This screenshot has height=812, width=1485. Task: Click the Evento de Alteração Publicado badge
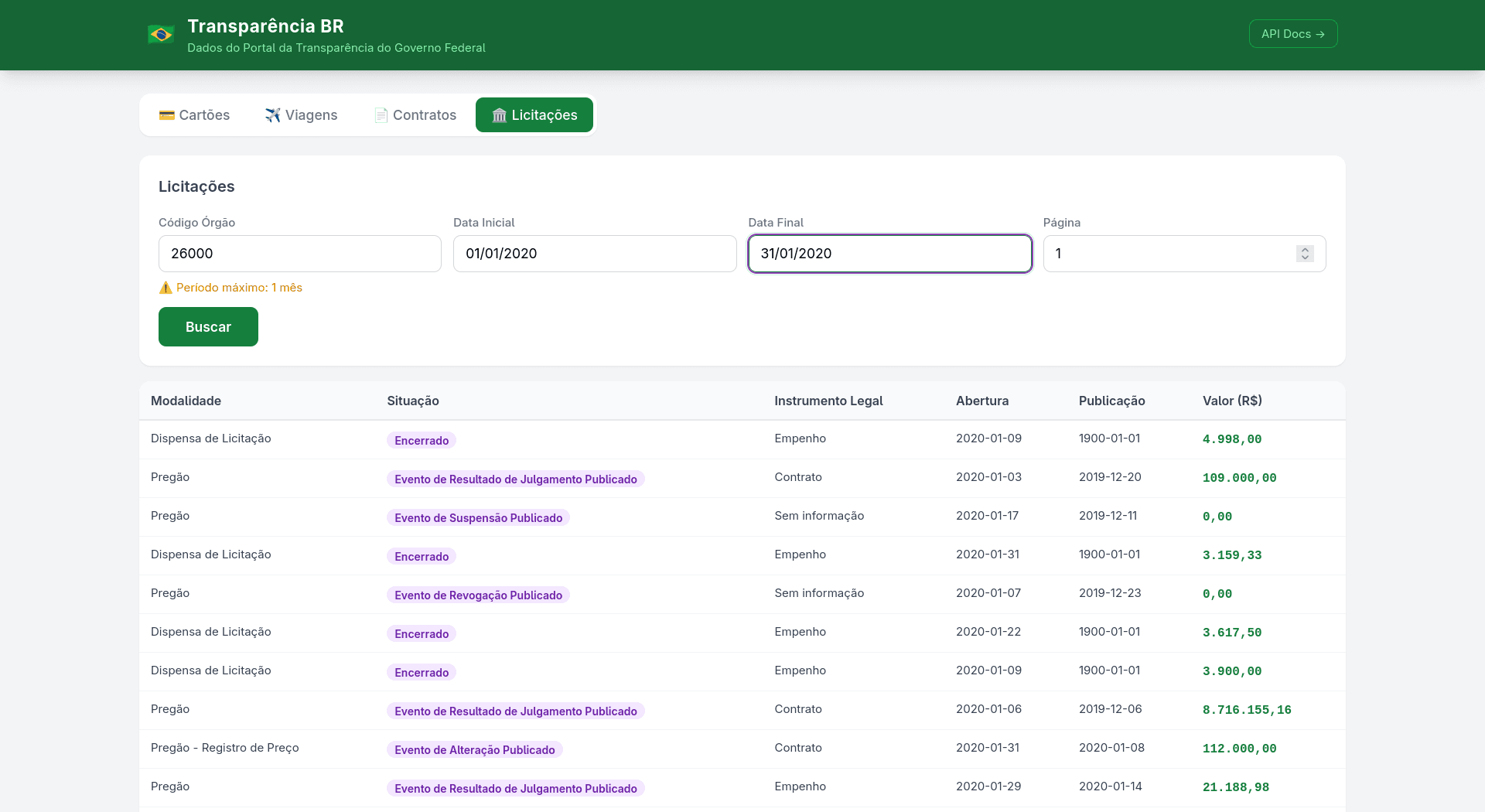[x=475, y=749]
